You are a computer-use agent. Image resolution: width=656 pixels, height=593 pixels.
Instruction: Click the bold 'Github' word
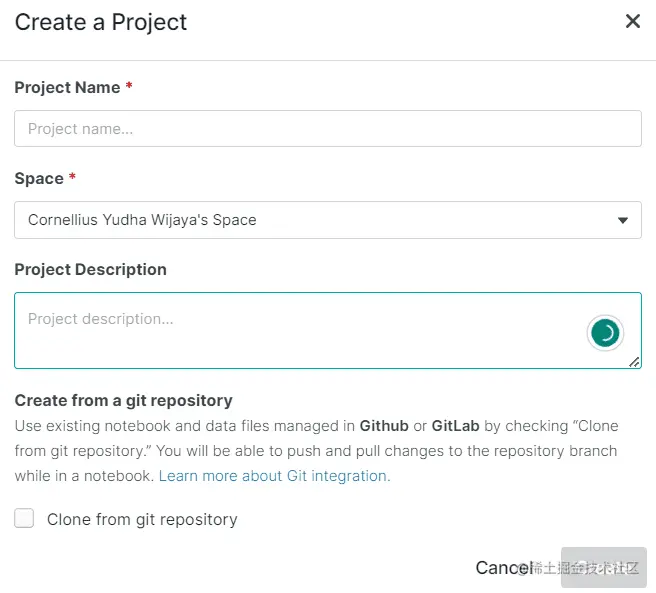[x=384, y=425]
